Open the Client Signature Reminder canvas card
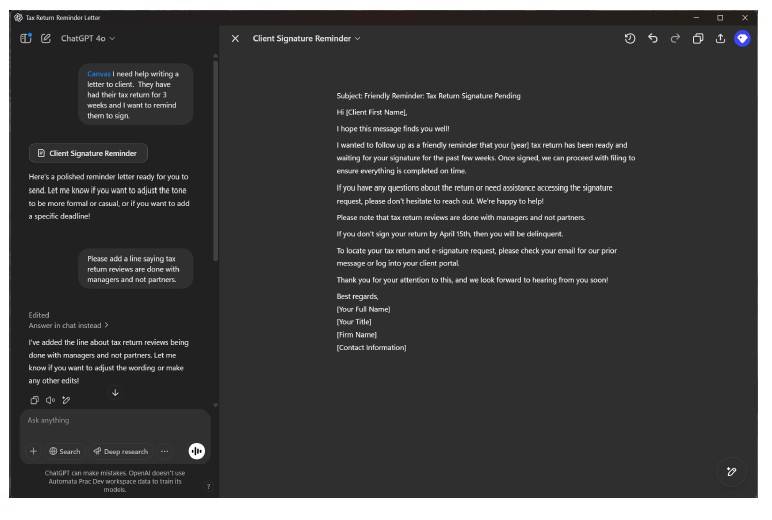This screenshot has width=772, height=520. point(89,153)
